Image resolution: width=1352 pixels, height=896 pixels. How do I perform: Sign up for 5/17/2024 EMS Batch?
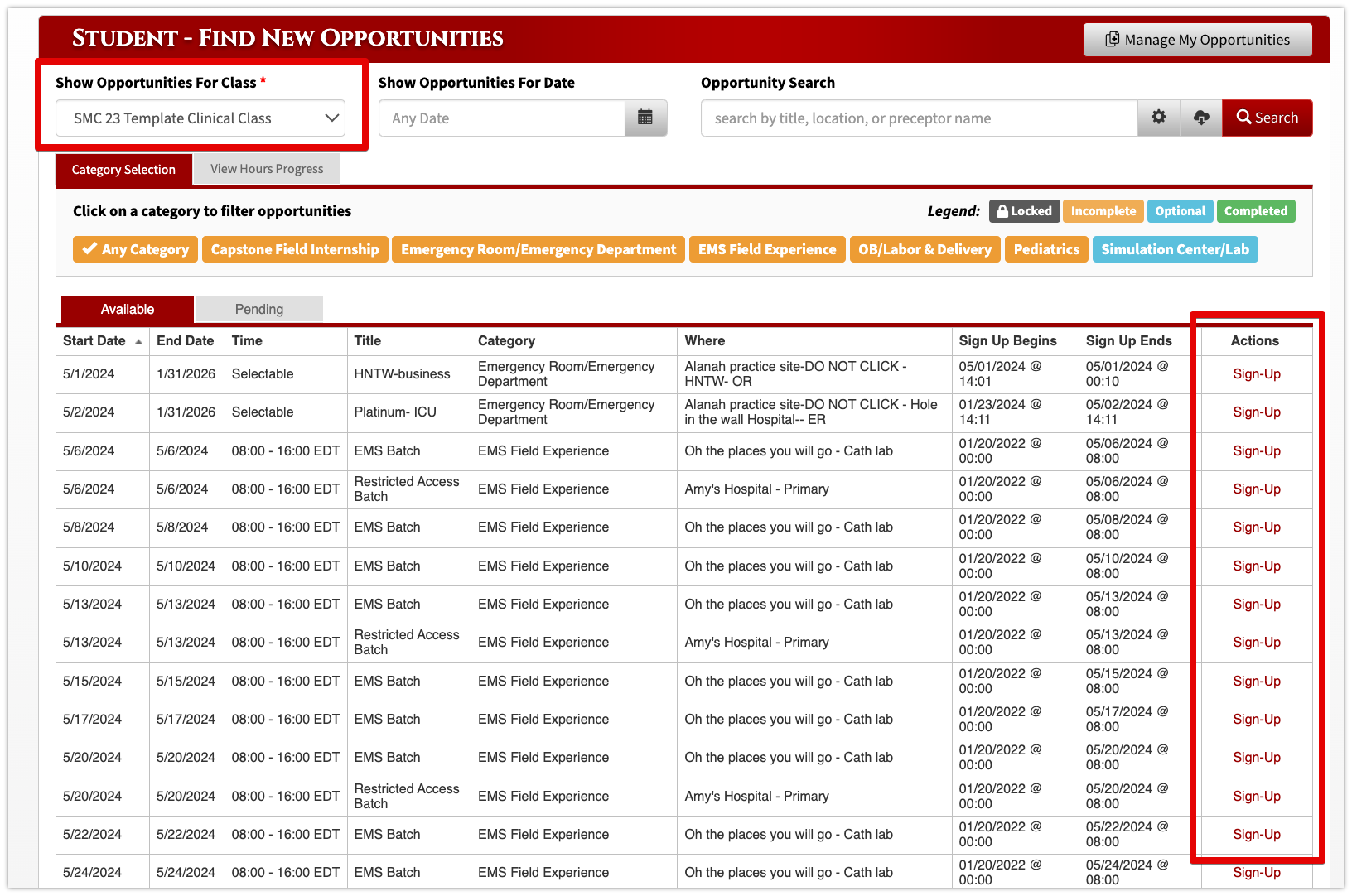[1257, 720]
